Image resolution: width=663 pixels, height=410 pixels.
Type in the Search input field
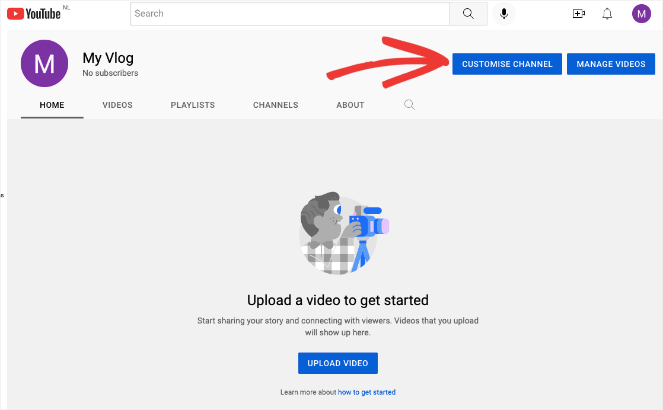pyautogui.click(x=290, y=14)
